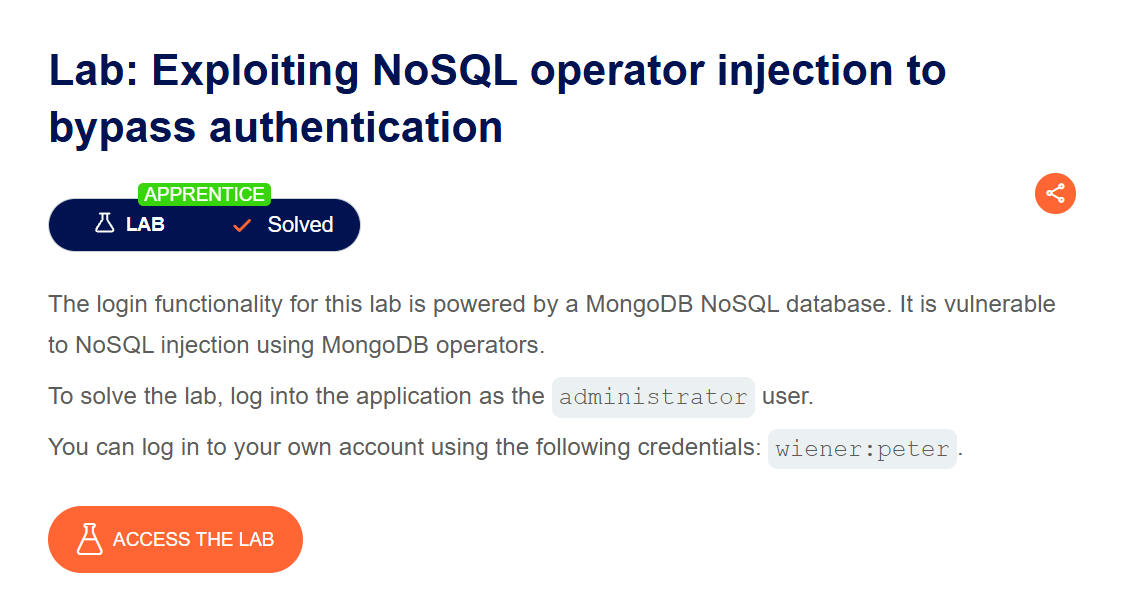Click the flask icon on the Access button
The width and height of the screenshot is (1123, 594).
pyautogui.click(x=90, y=539)
